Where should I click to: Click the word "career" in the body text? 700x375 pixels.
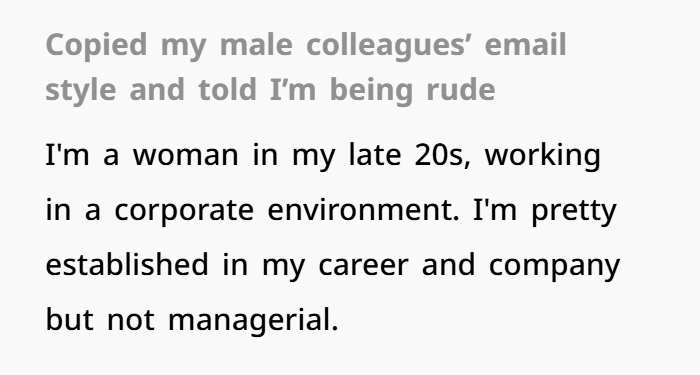click(363, 266)
